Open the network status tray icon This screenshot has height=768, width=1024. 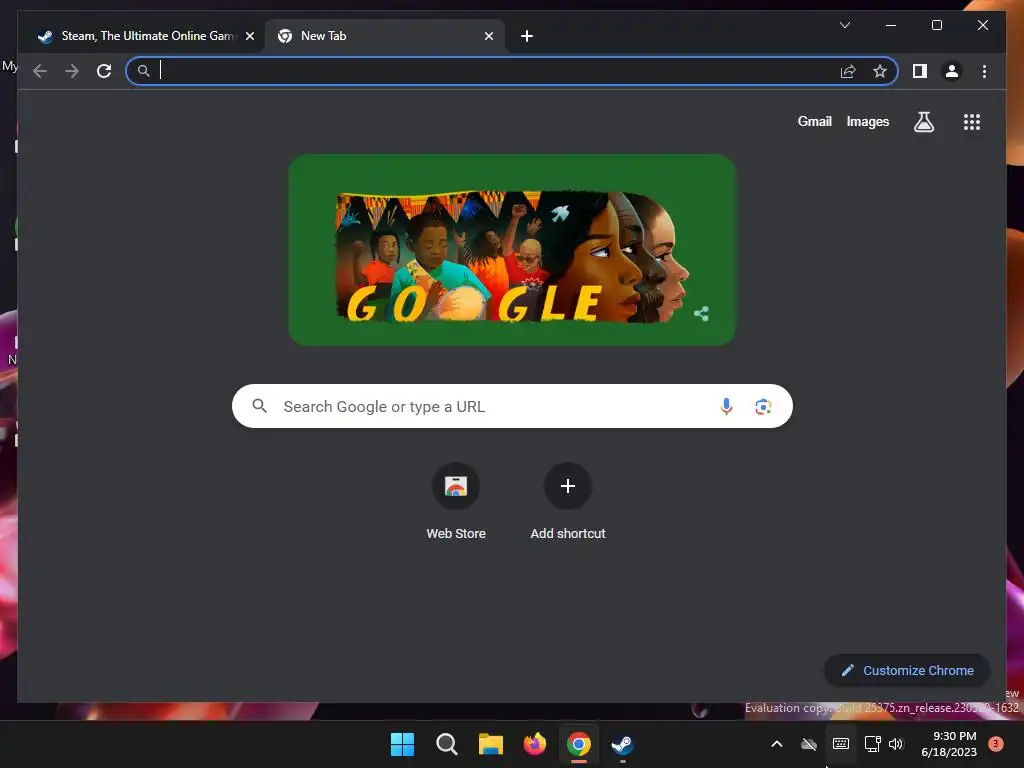[872, 744]
